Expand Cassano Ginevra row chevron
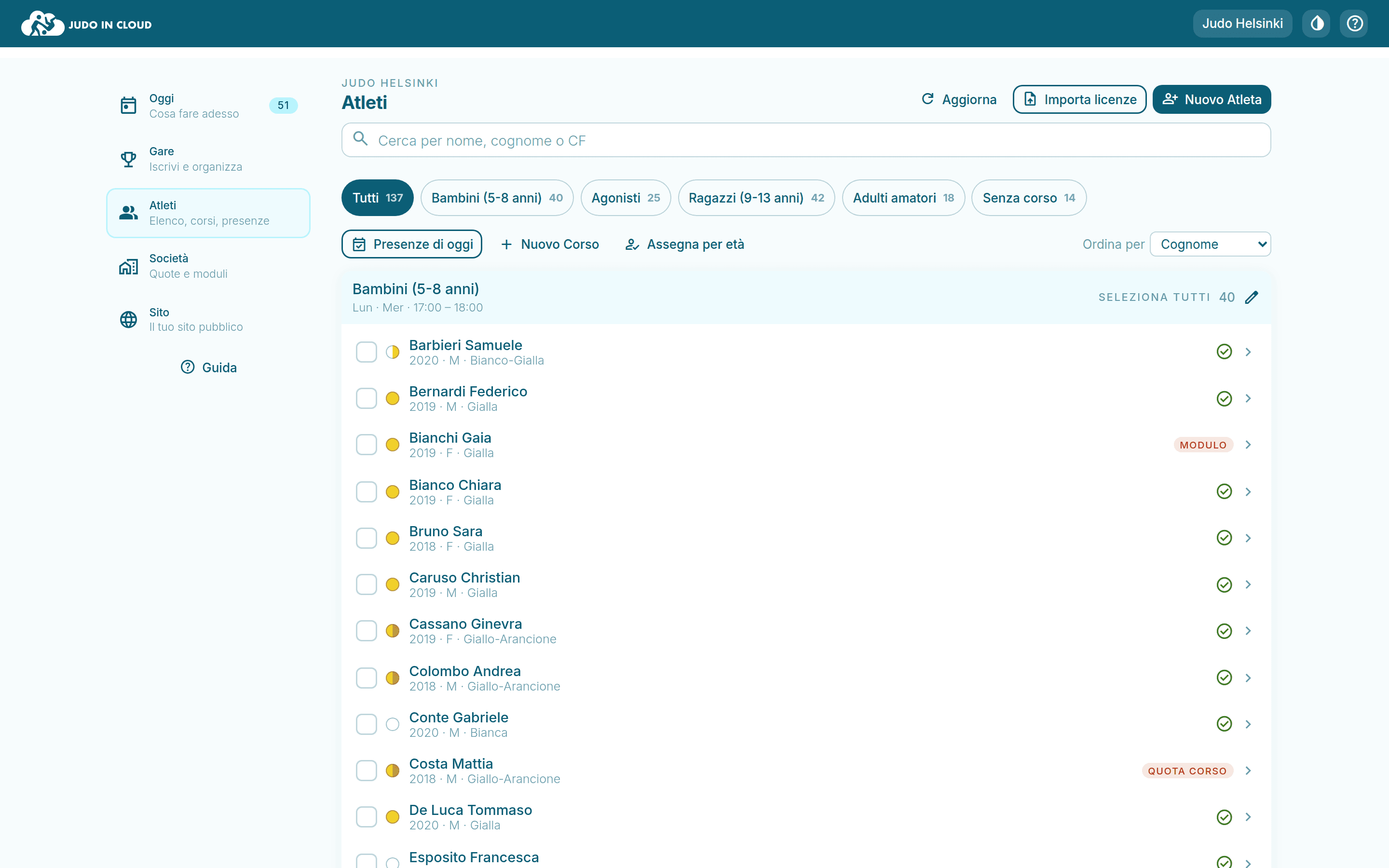The width and height of the screenshot is (1389, 868). 1248,631
